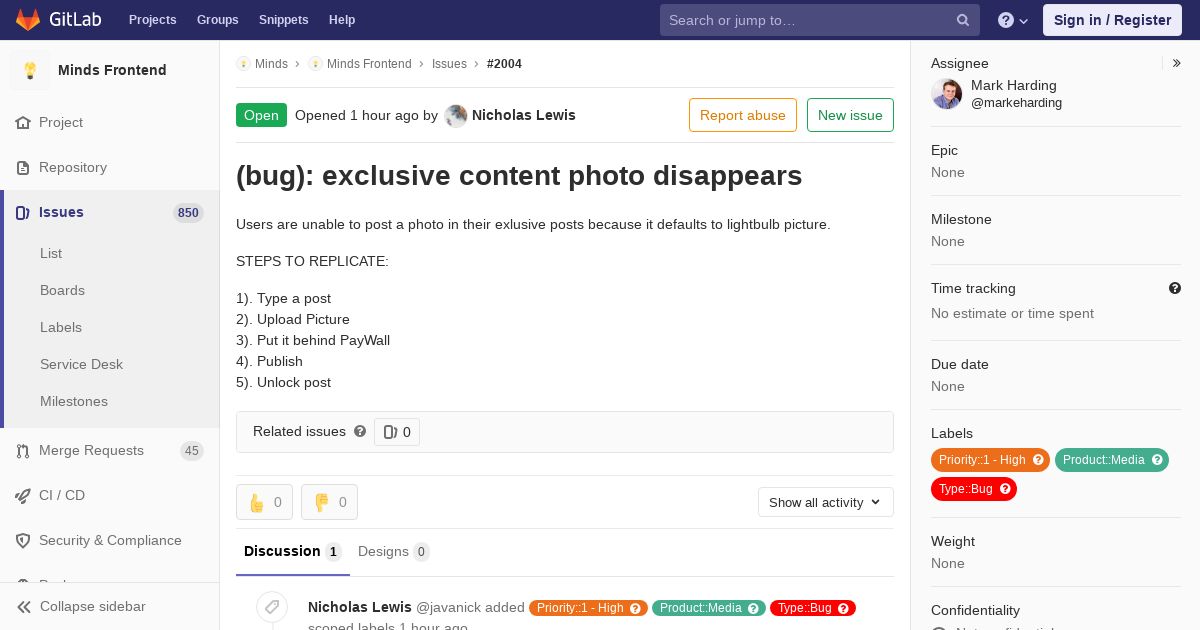Click the CI / CD rocket icon

[x=23, y=496]
